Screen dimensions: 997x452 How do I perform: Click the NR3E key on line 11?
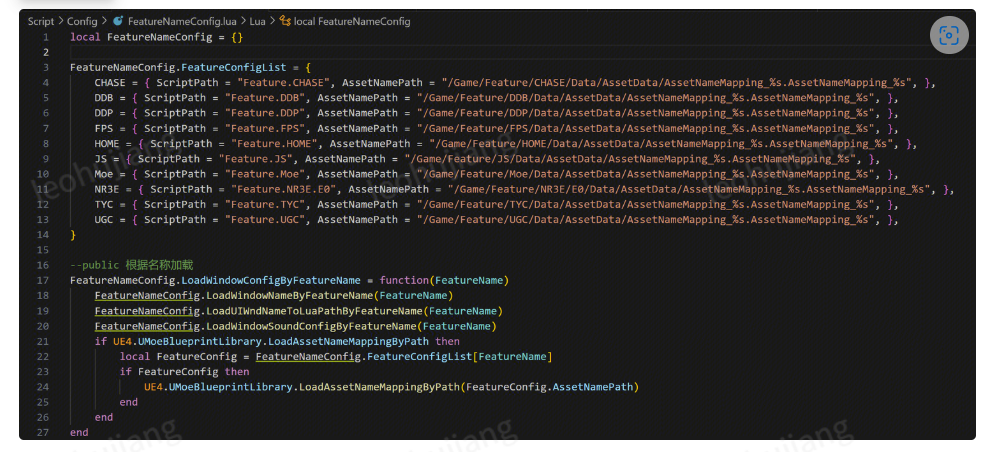pos(107,189)
